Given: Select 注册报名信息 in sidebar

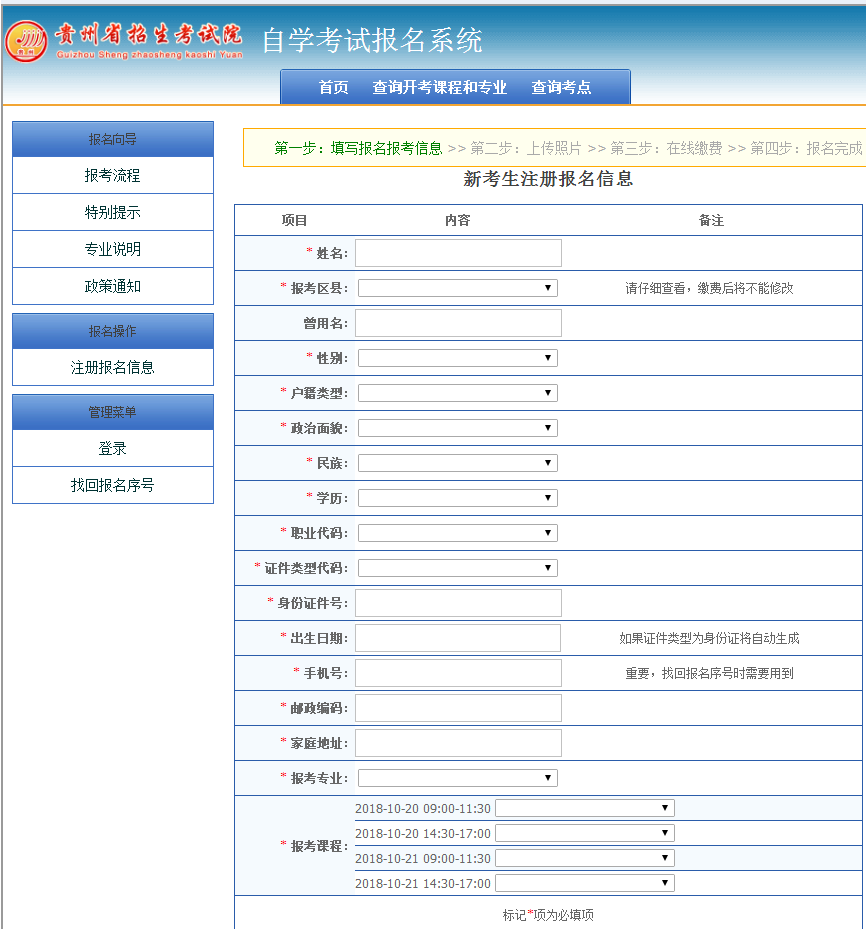Looking at the screenshot, I should point(113,368).
